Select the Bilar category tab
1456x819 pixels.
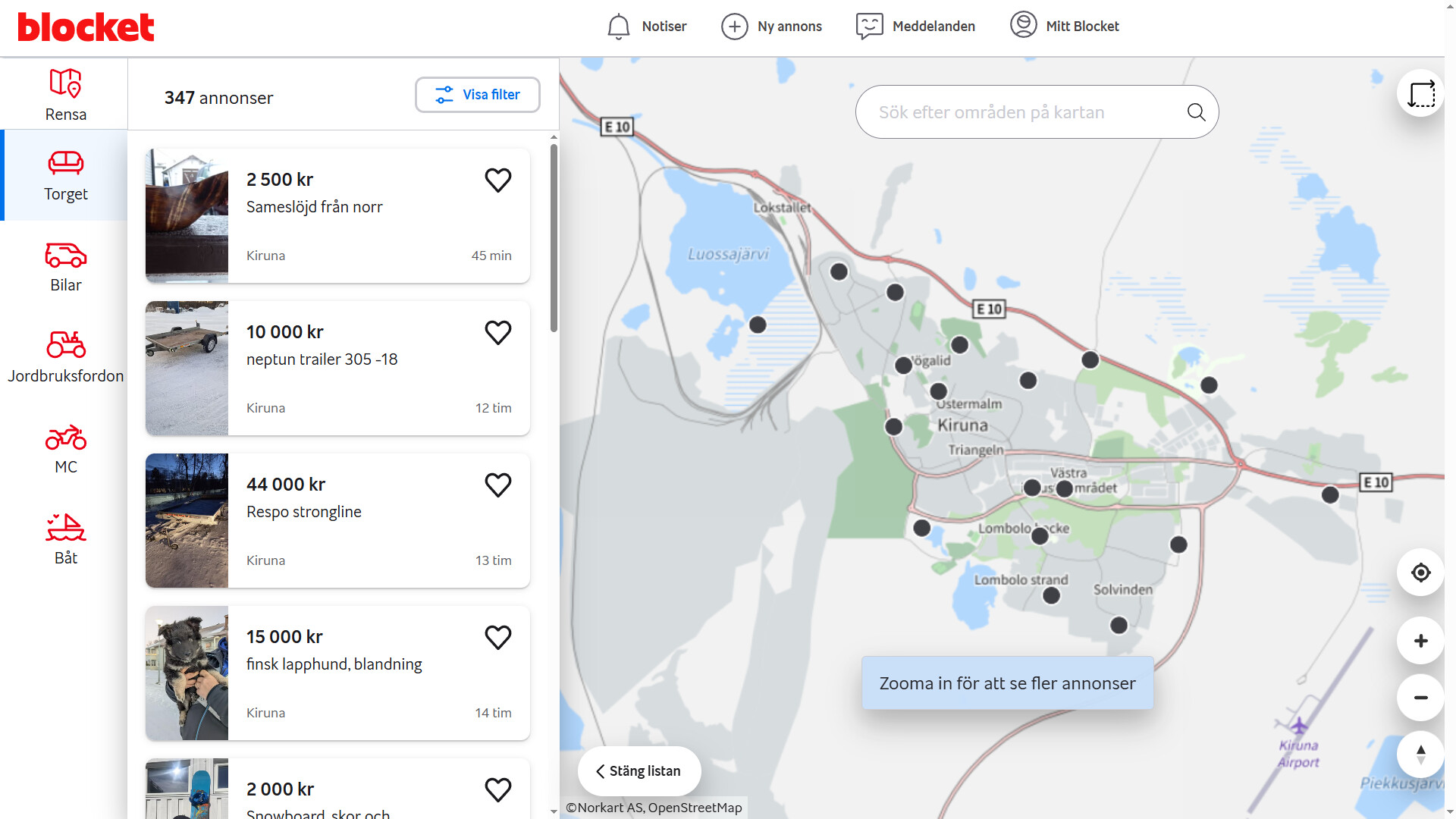(66, 267)
